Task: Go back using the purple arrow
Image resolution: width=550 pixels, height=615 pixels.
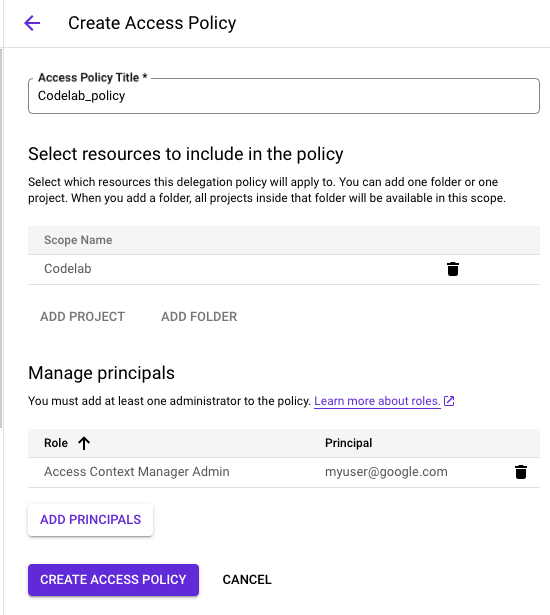Action: click(x=32, y=23)
